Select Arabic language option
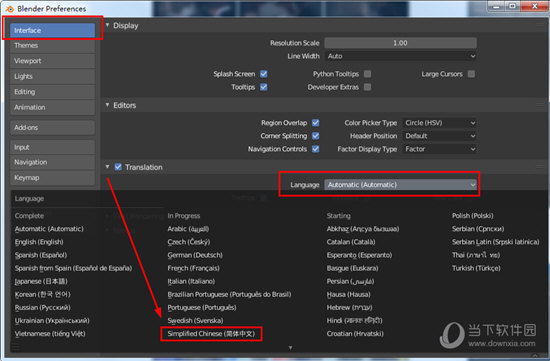Image resolution: width=550 pixels, height=361 pixels. pos(188,229)
